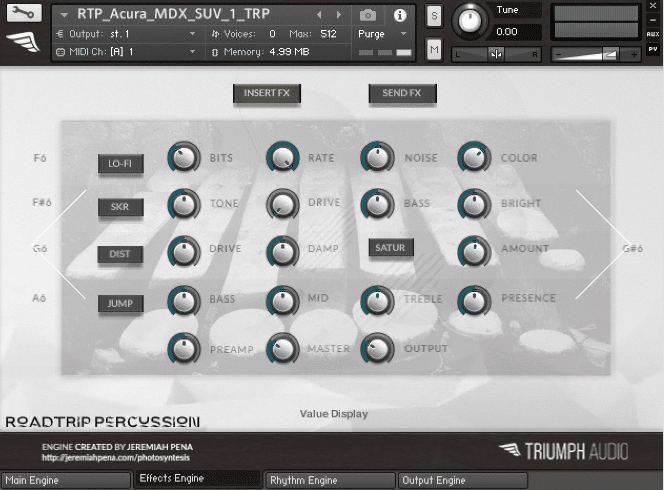The height and width of the screenshot is (490, 664).
Task: Click the Tune value 0.00 field
Action: point(516,32)
